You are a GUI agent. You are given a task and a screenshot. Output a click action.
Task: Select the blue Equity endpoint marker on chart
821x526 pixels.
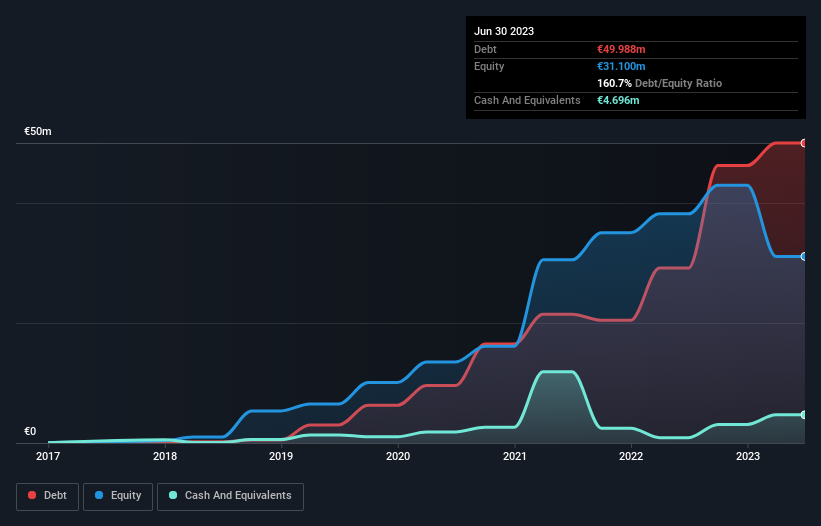click(x=804, y=256)
